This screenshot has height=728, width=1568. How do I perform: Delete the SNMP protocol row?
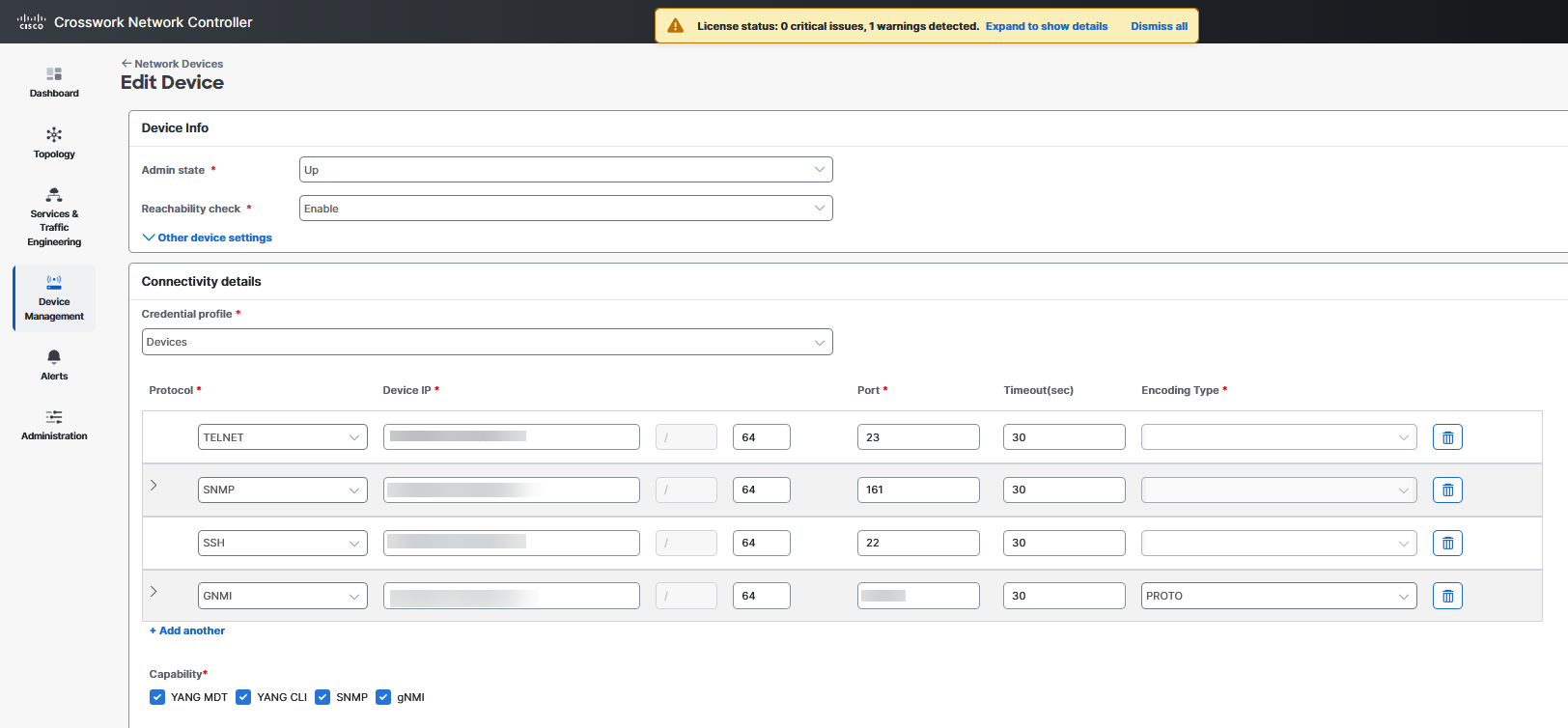[x=1447, y=490]
